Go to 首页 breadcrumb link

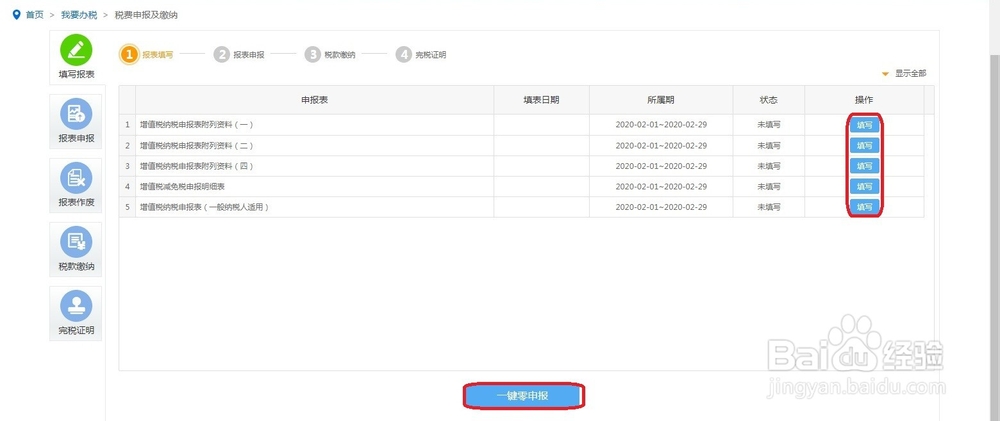click(34, 15)
